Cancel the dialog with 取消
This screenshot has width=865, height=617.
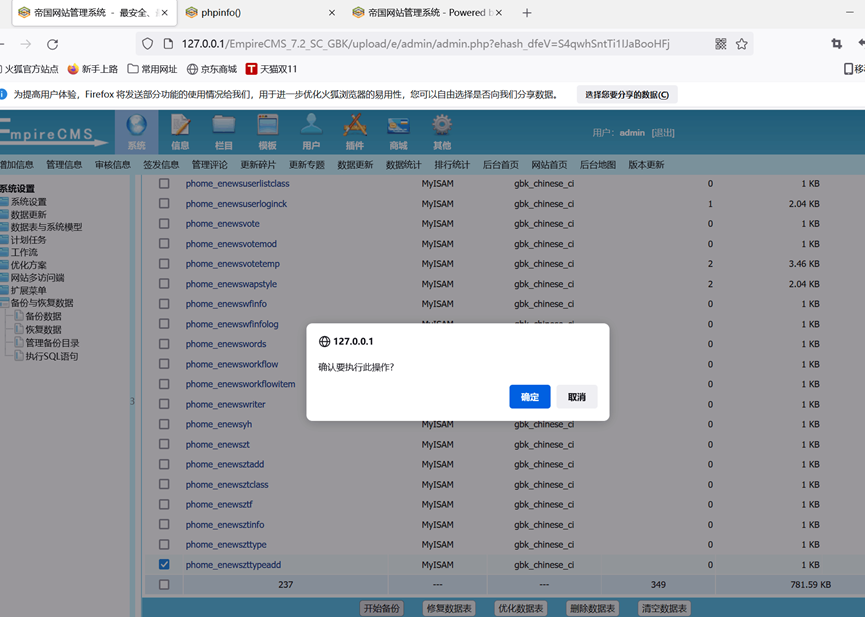pos(576,397)
